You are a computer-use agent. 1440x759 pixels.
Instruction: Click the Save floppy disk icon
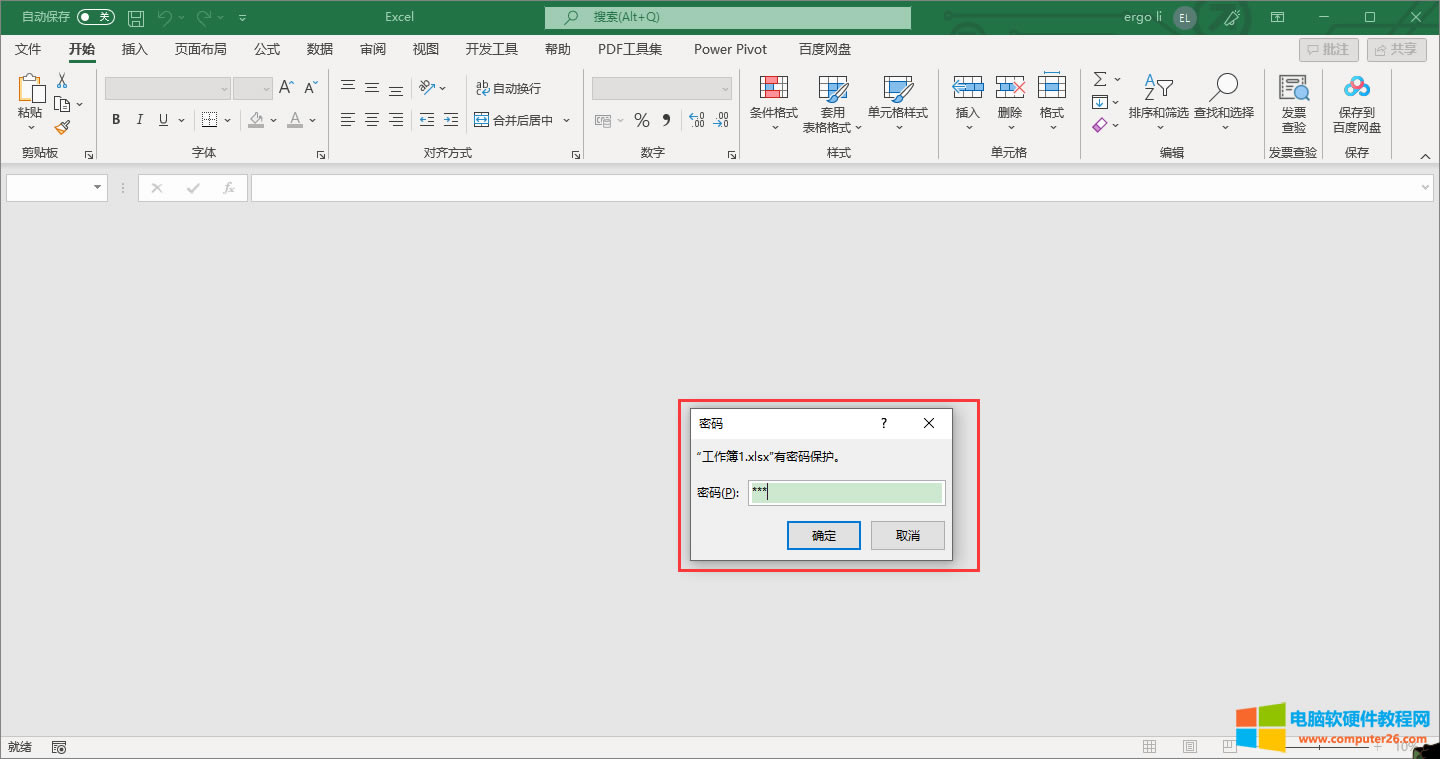point(136,17)
